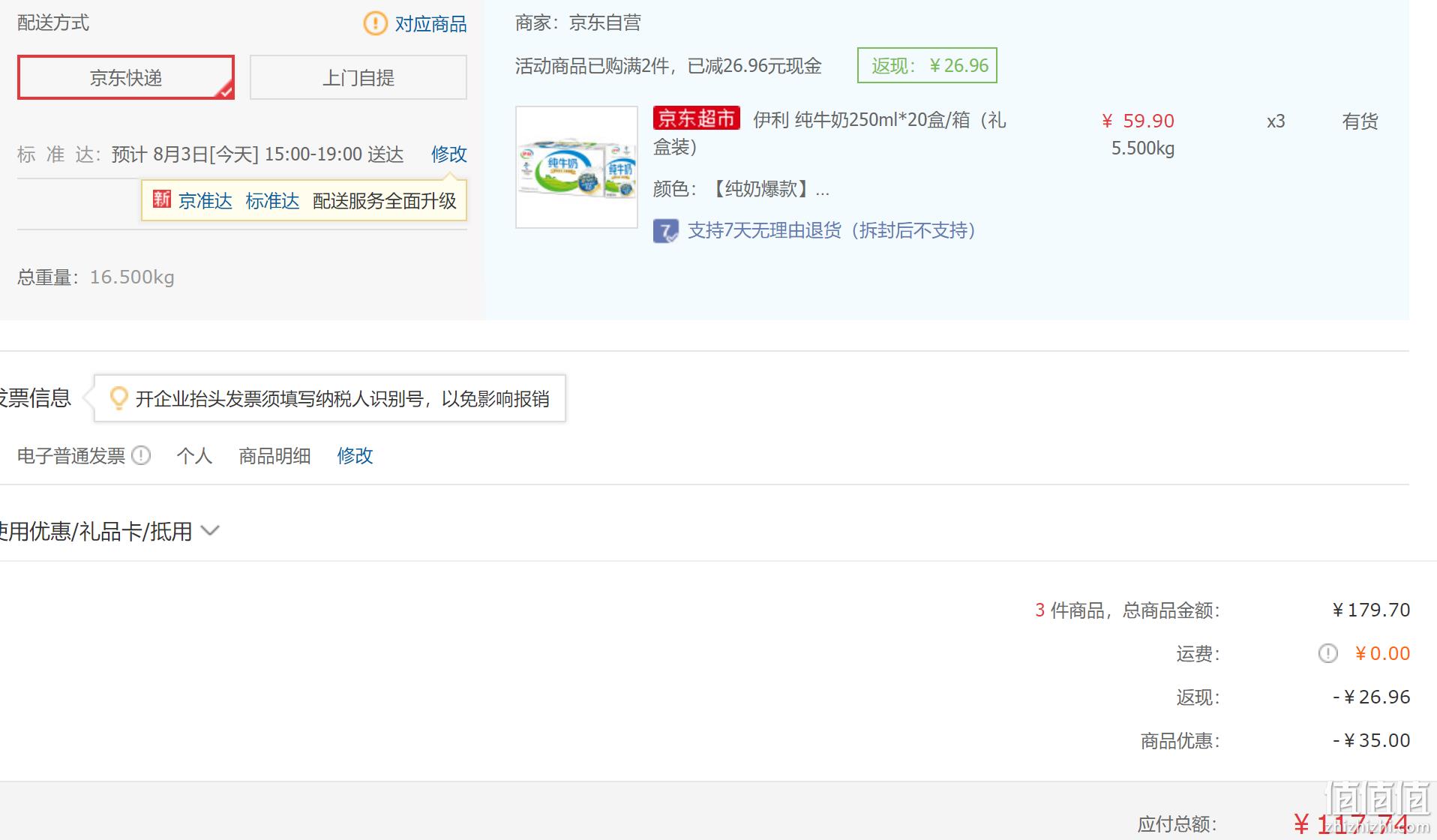Click the -¥26.96 返现 amount in summary
1437x840 pixels.
tap(1371, 697)
